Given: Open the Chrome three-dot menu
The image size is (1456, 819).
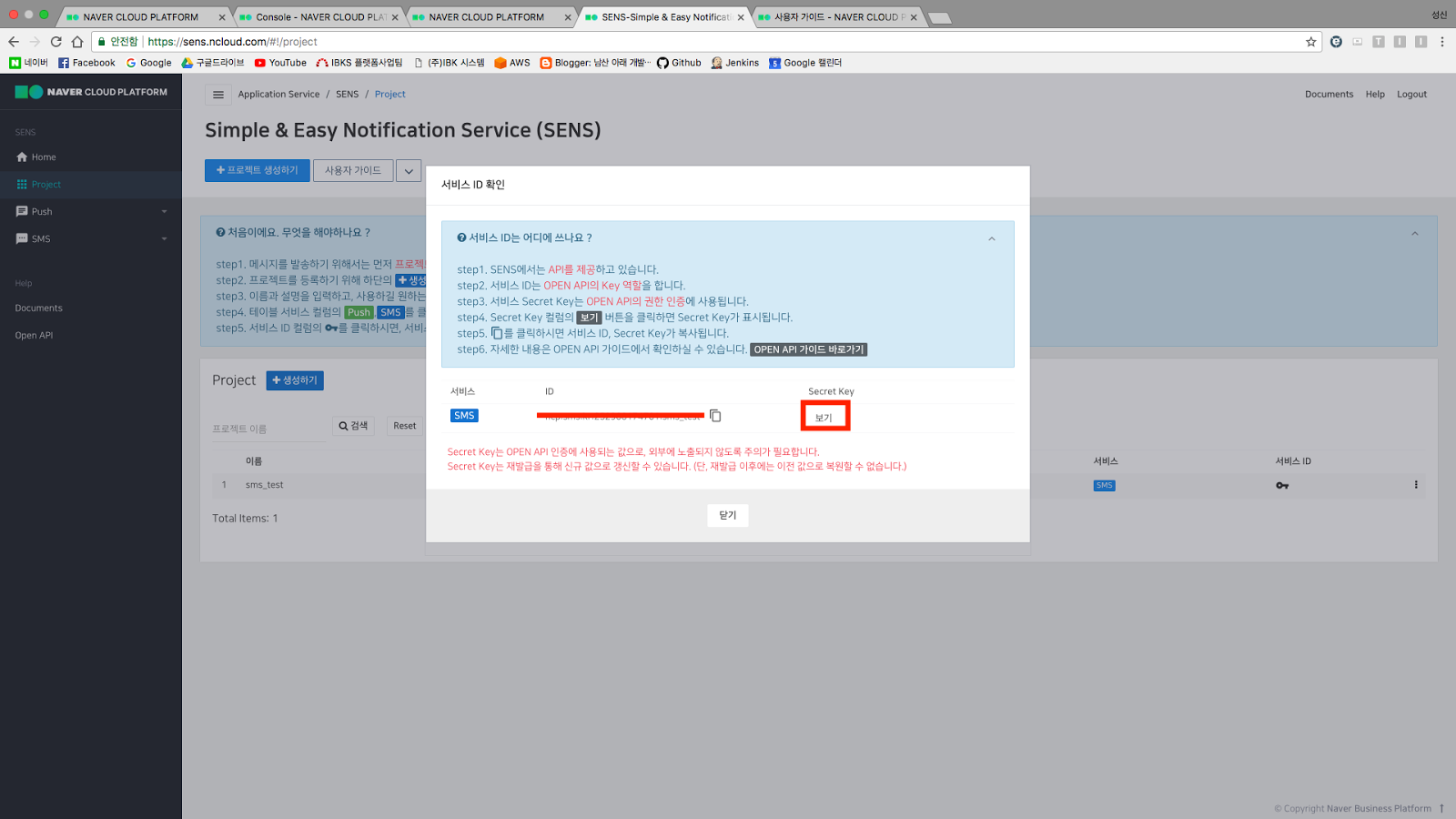Looking at the screenshot, I should pyautogui.click(x=1442, y=42).
